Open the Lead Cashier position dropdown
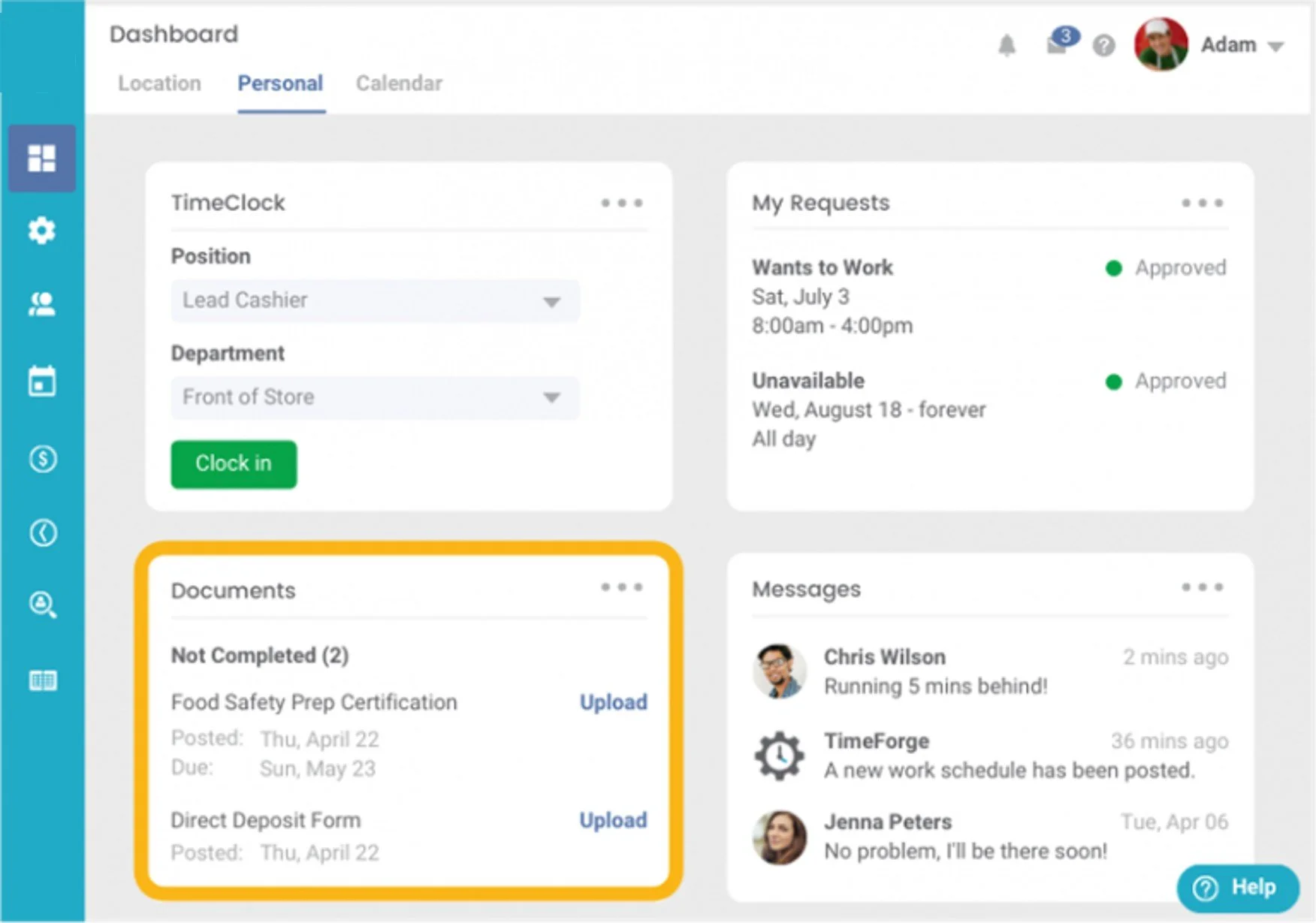The width and height of the screenshot is (1316, 923). click(375, 300)
